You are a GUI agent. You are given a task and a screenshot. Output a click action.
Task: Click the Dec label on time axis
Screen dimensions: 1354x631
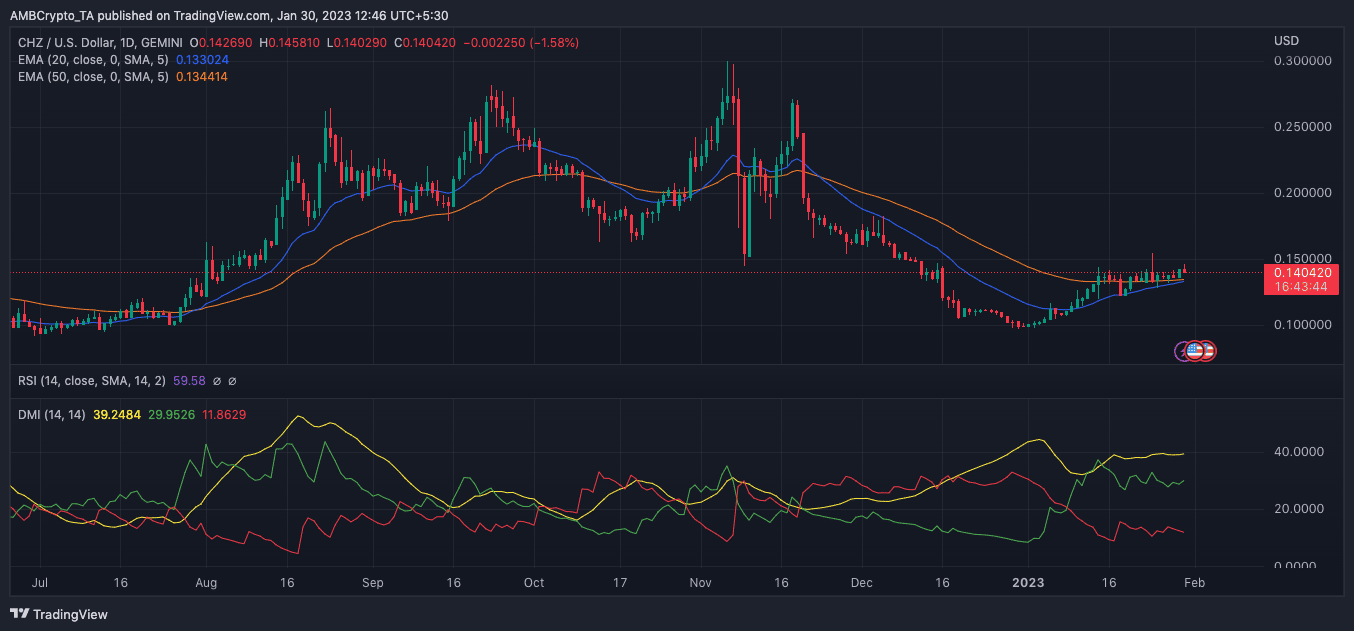click(862, 581)
